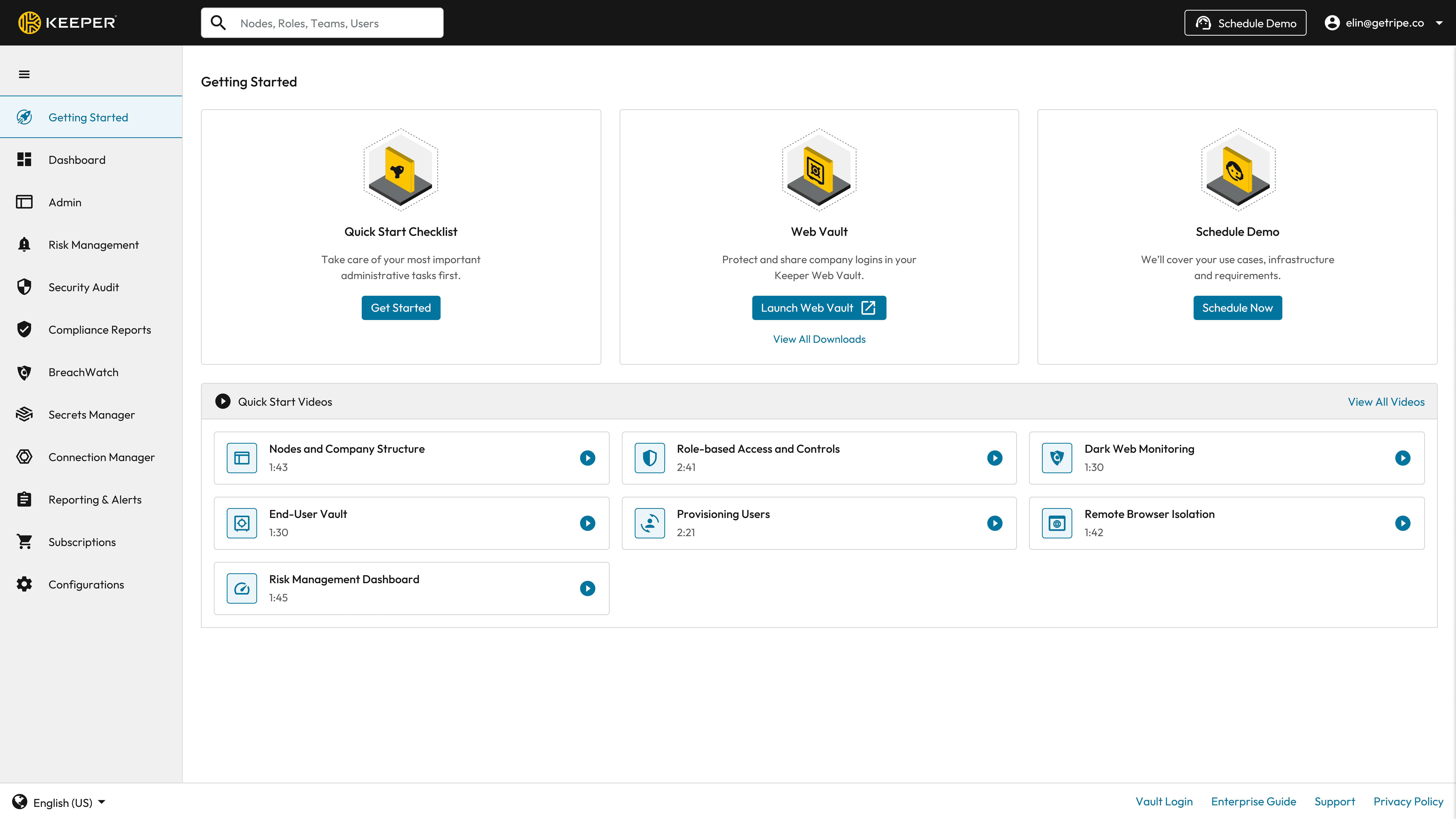Click the Nodes and Company Structure video icon

[242, 458]
